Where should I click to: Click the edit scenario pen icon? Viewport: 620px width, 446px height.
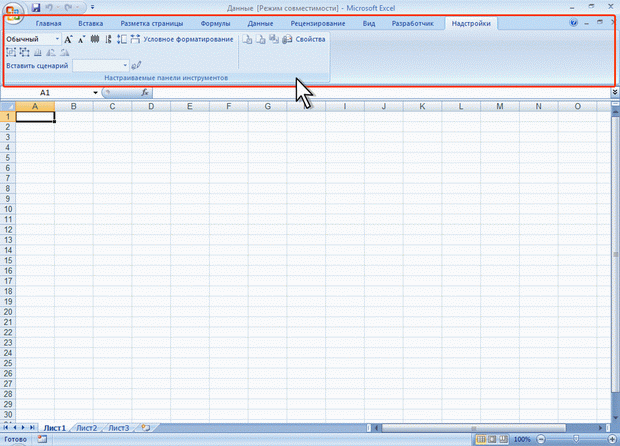tap(136, 66)
